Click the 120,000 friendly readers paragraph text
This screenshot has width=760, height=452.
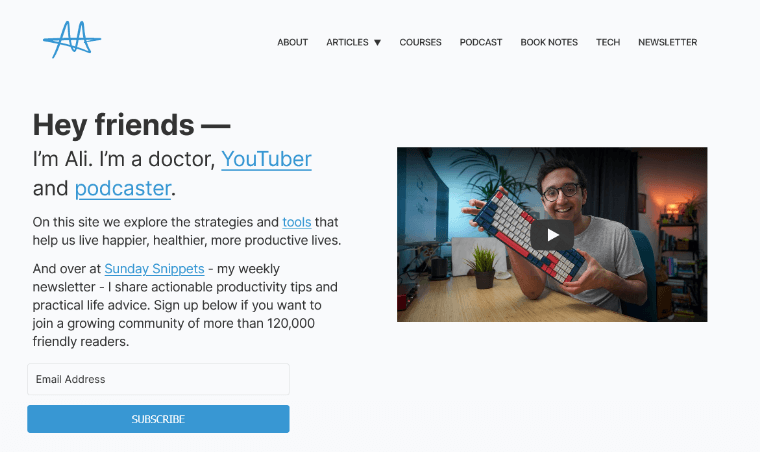(186, 305)
